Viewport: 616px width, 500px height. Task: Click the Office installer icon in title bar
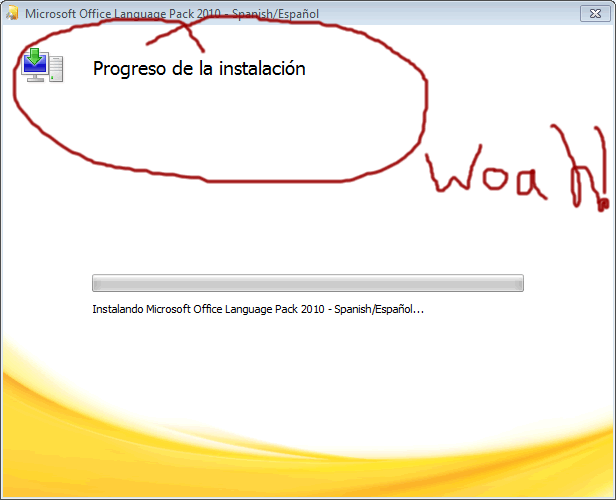pos(12,13)
